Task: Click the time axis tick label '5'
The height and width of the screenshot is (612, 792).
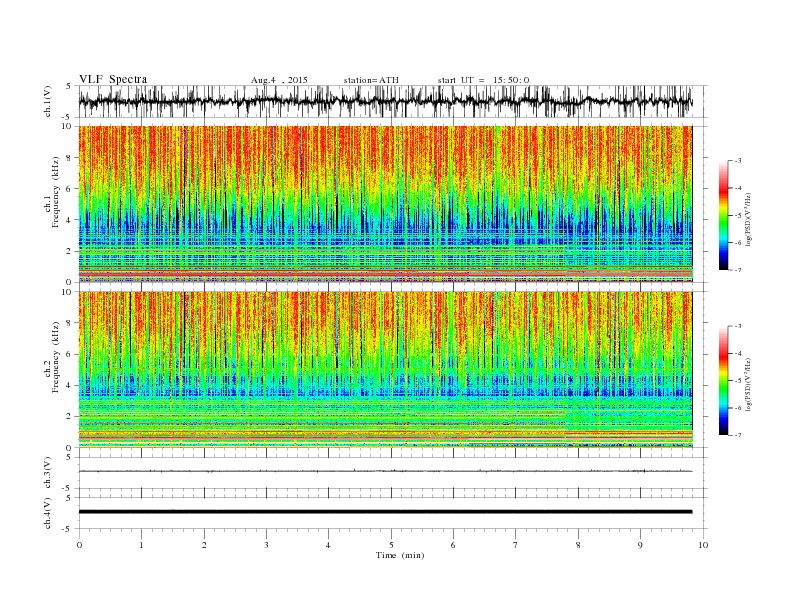Action: click(x=391, y=545)
